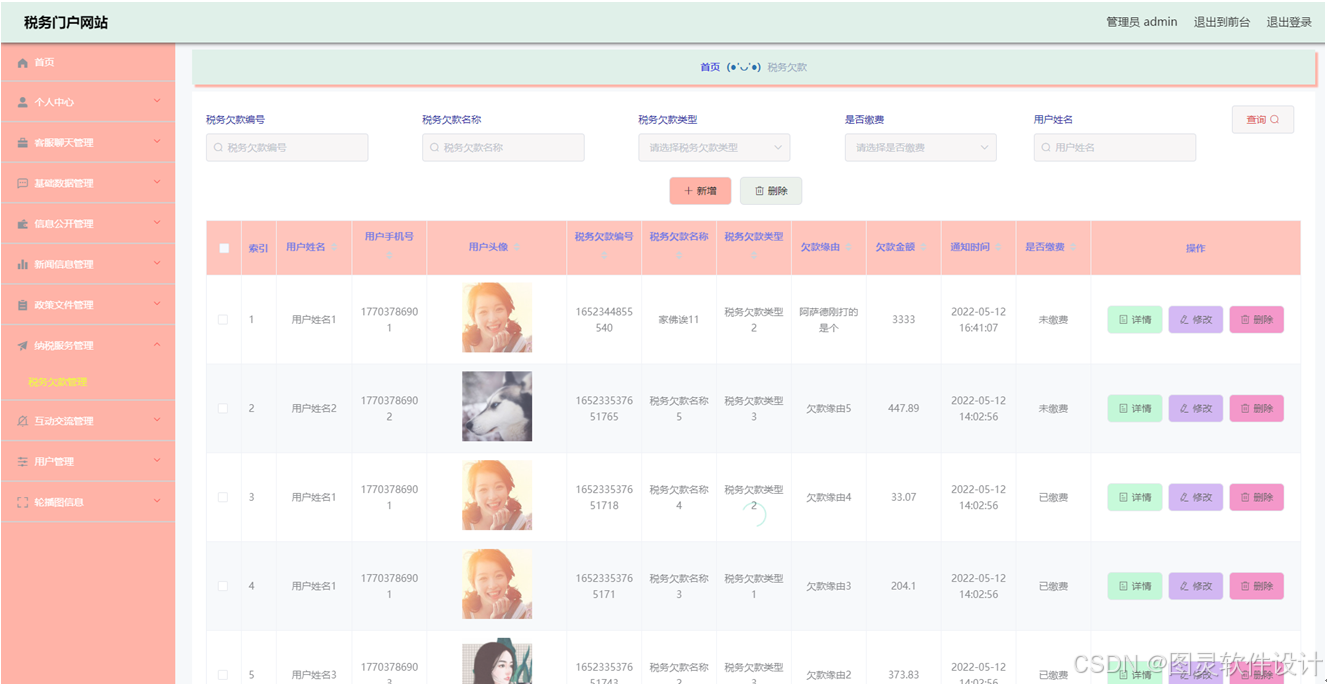
Task: Go to 首页 via breadcrumb link
Action: (x=710, y=67)
